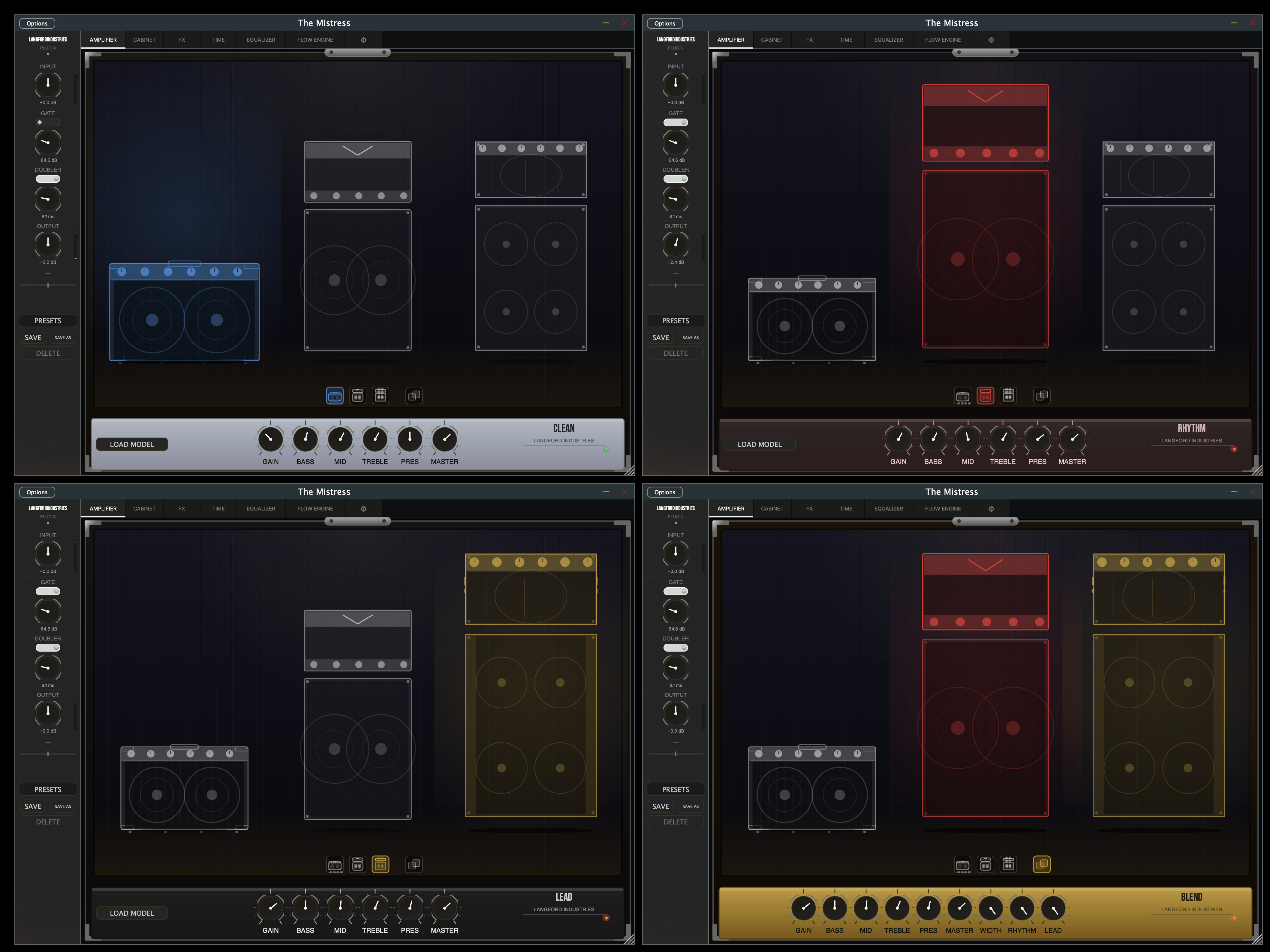Viewport: 1270px width, 952px height.
Task: Open the Options menu in Rhythm window
Action: pos(665,23)
